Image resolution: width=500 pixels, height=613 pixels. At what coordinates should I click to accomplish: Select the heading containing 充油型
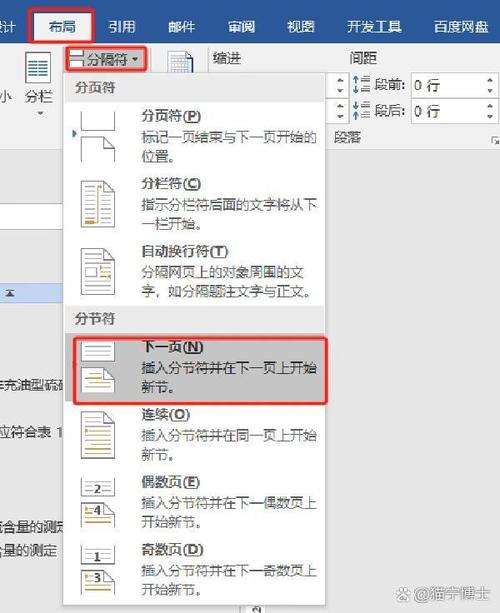click(x=31, y=385)
